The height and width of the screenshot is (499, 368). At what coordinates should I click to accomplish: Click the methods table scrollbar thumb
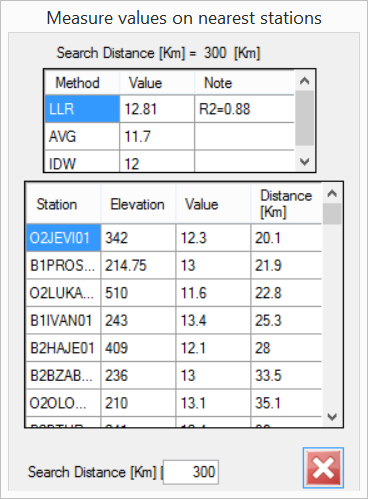pos(305,118)
